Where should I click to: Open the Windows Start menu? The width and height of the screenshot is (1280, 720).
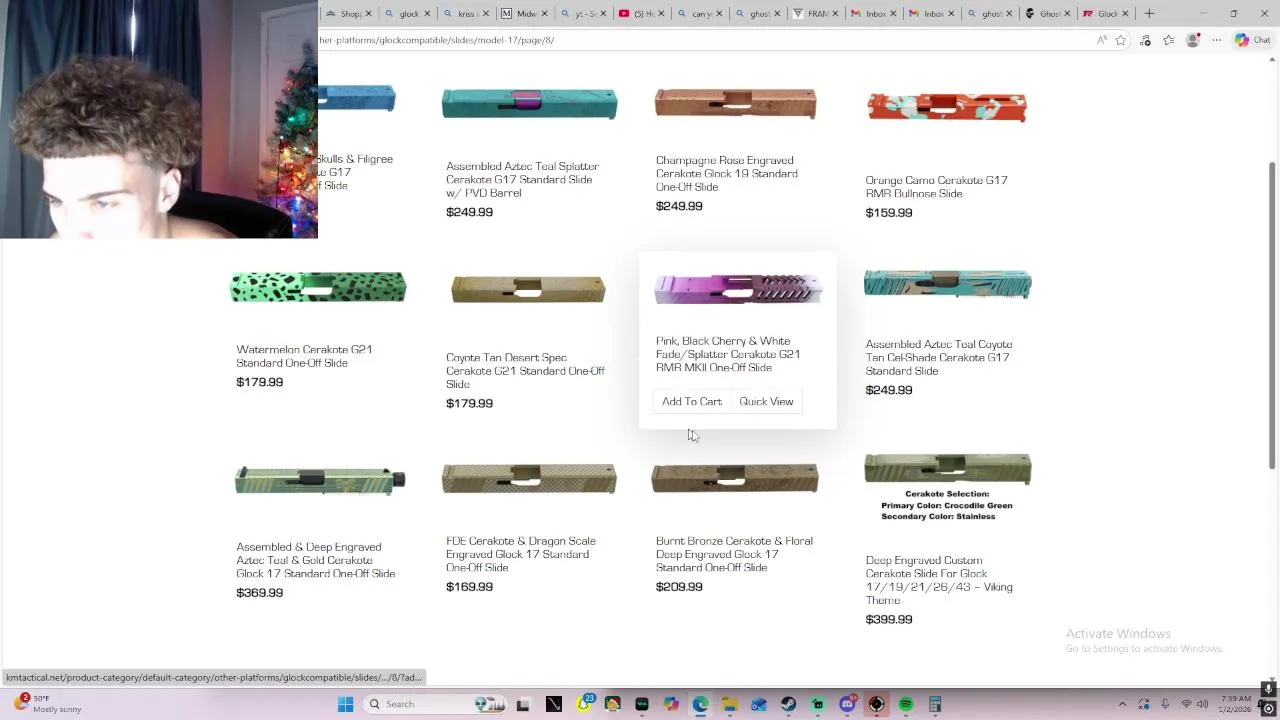[345, 704]
